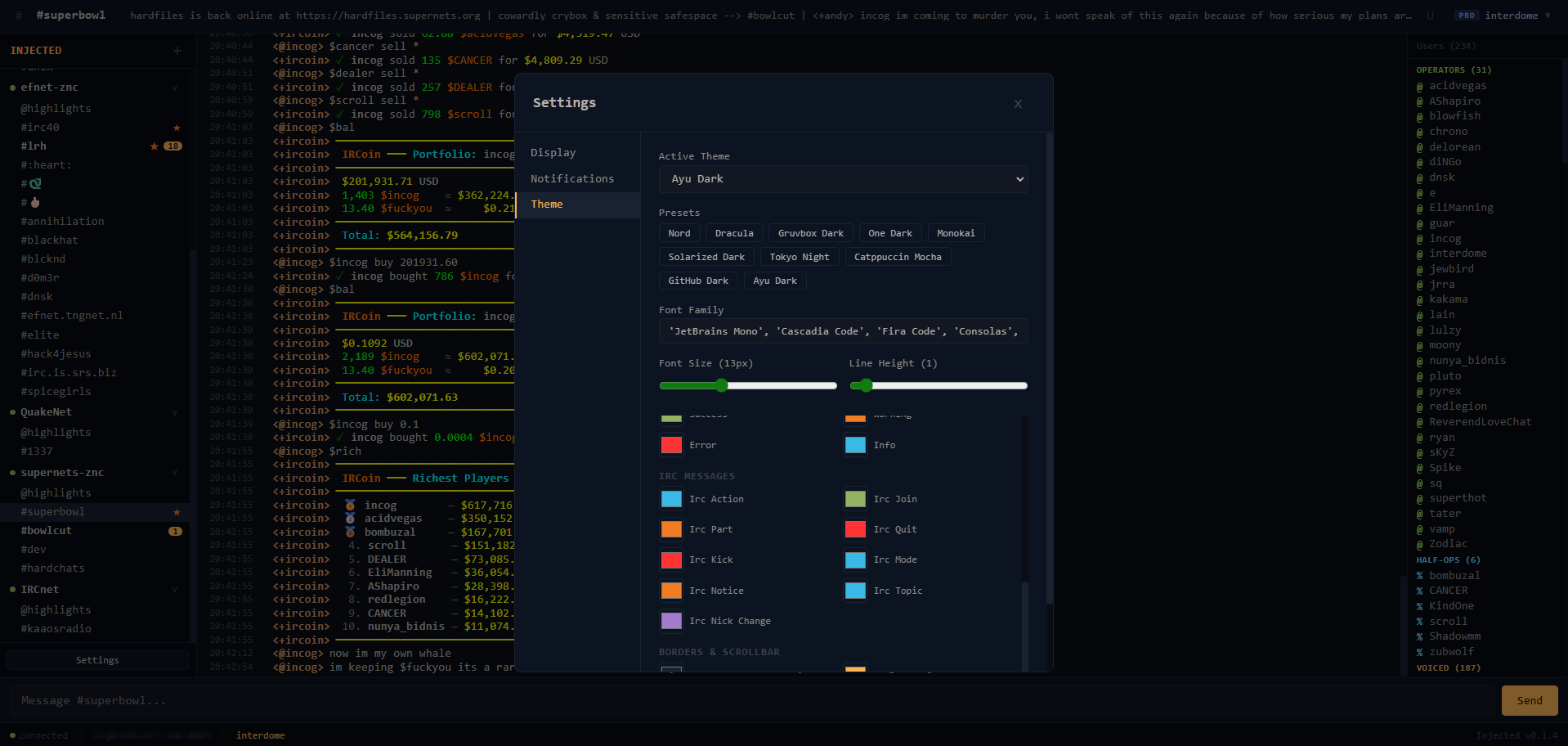
Task: Apply the Monokai preset
Action: click(956, 233)
